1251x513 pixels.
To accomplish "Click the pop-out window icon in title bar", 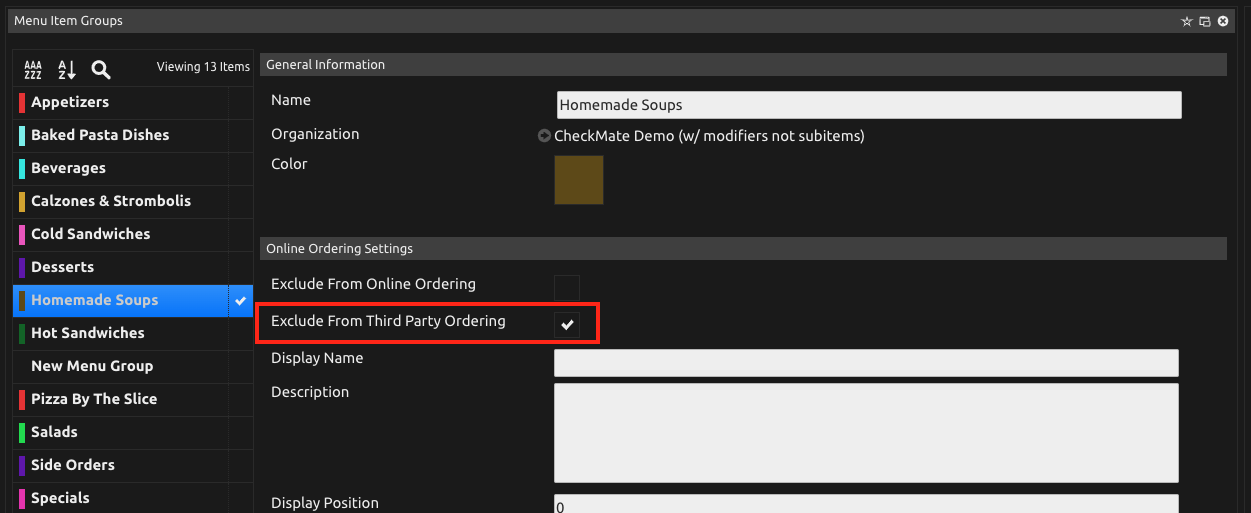I will tap(1204, 21).
